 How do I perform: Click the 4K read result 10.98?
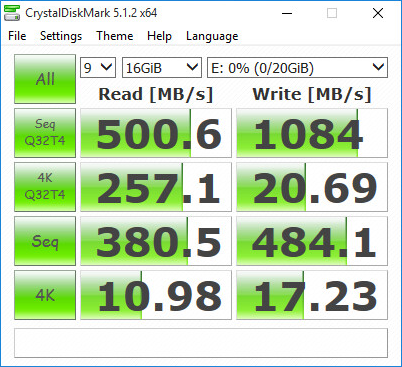pos(156,295)
